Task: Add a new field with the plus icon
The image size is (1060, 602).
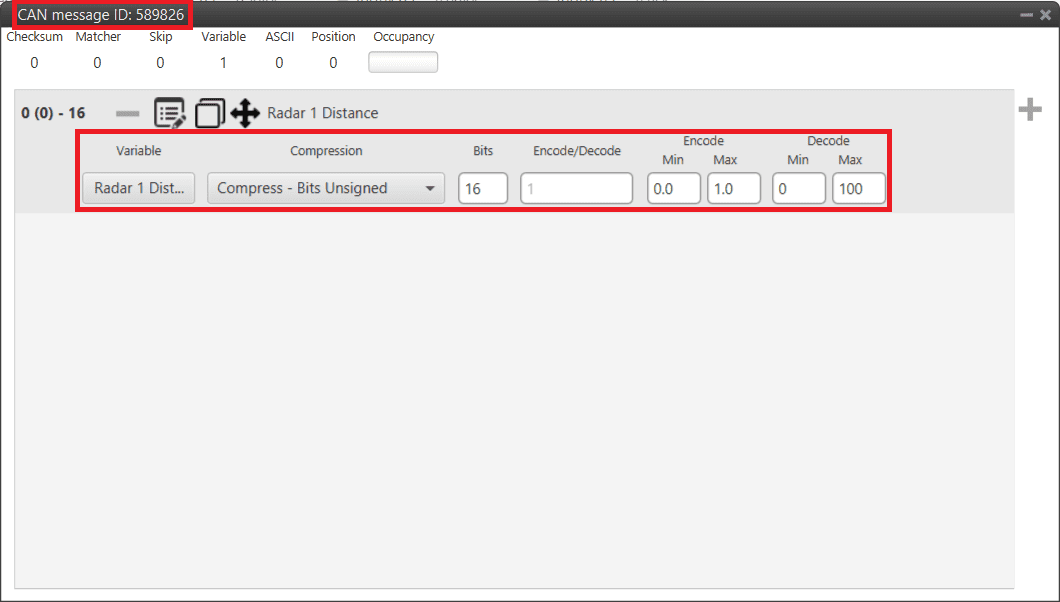Action: (x=1029, y=110)
